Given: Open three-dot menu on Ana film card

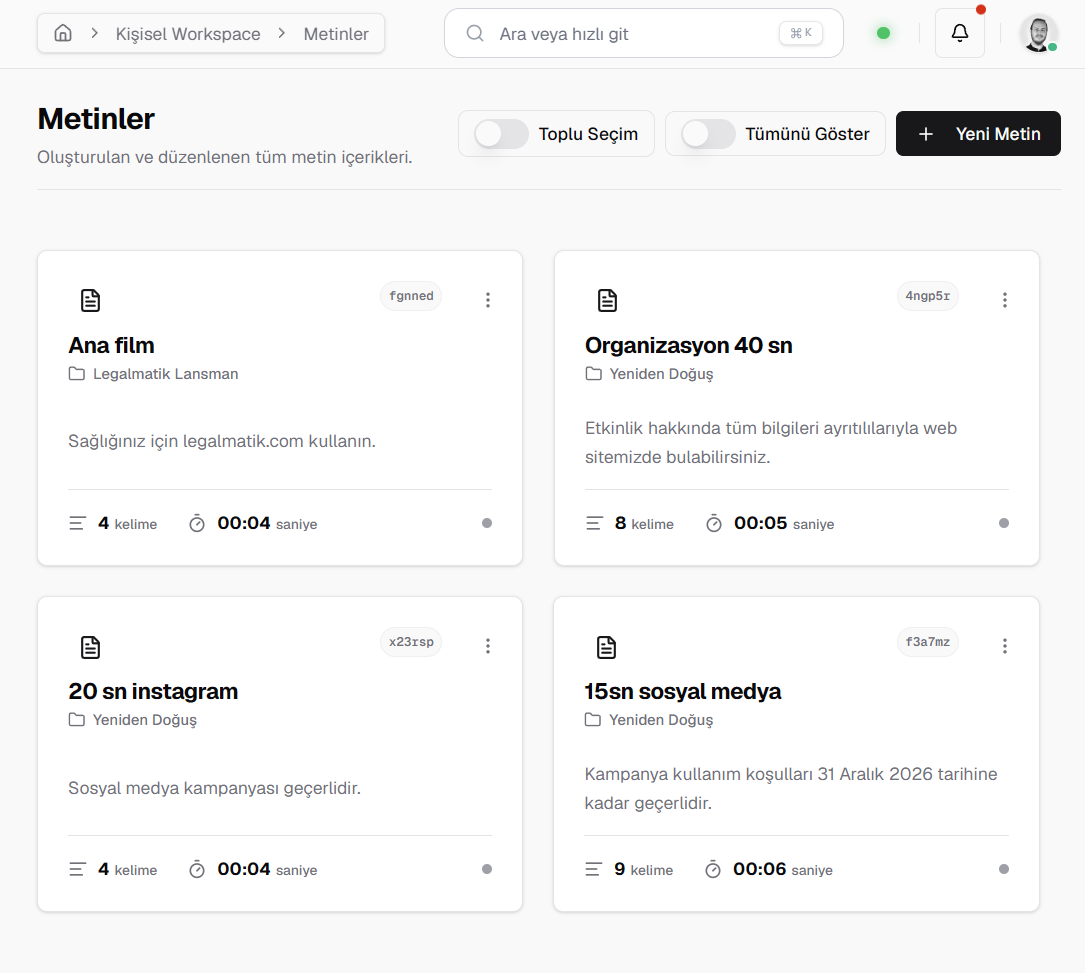Looking at the screenshot, I should [x=488, y=300].
